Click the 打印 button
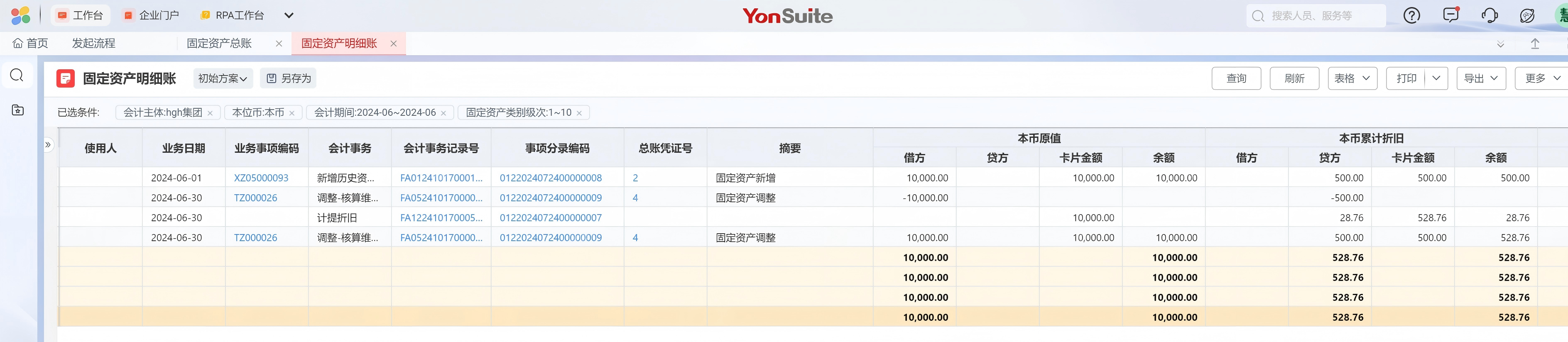 pyautogui.click(x=1406, y=78)
